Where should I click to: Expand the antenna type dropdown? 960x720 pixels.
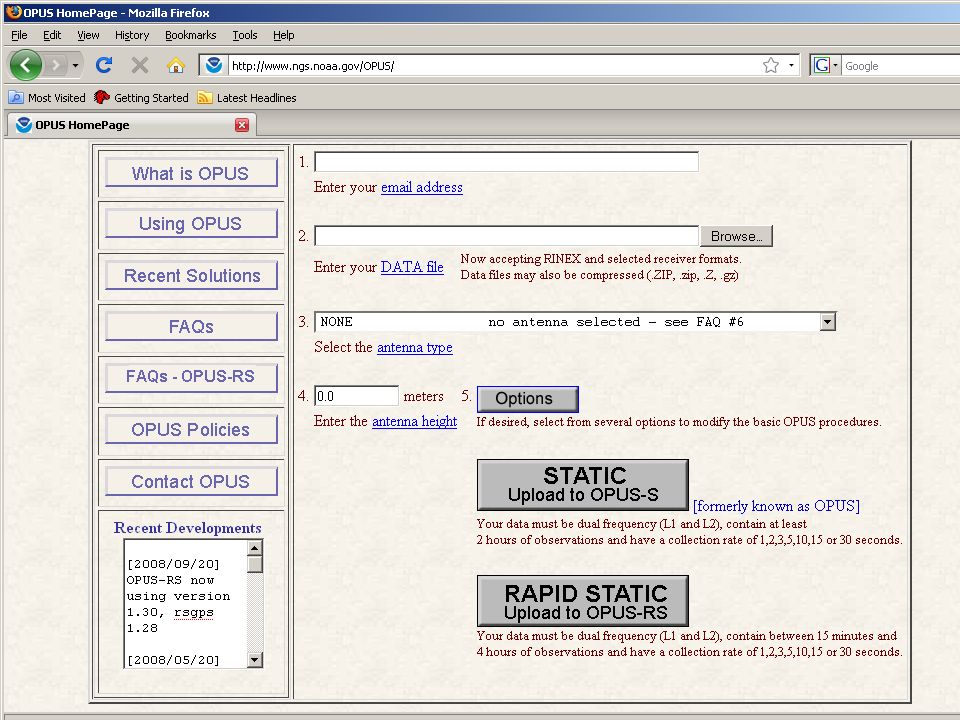(x=828, y=321)
